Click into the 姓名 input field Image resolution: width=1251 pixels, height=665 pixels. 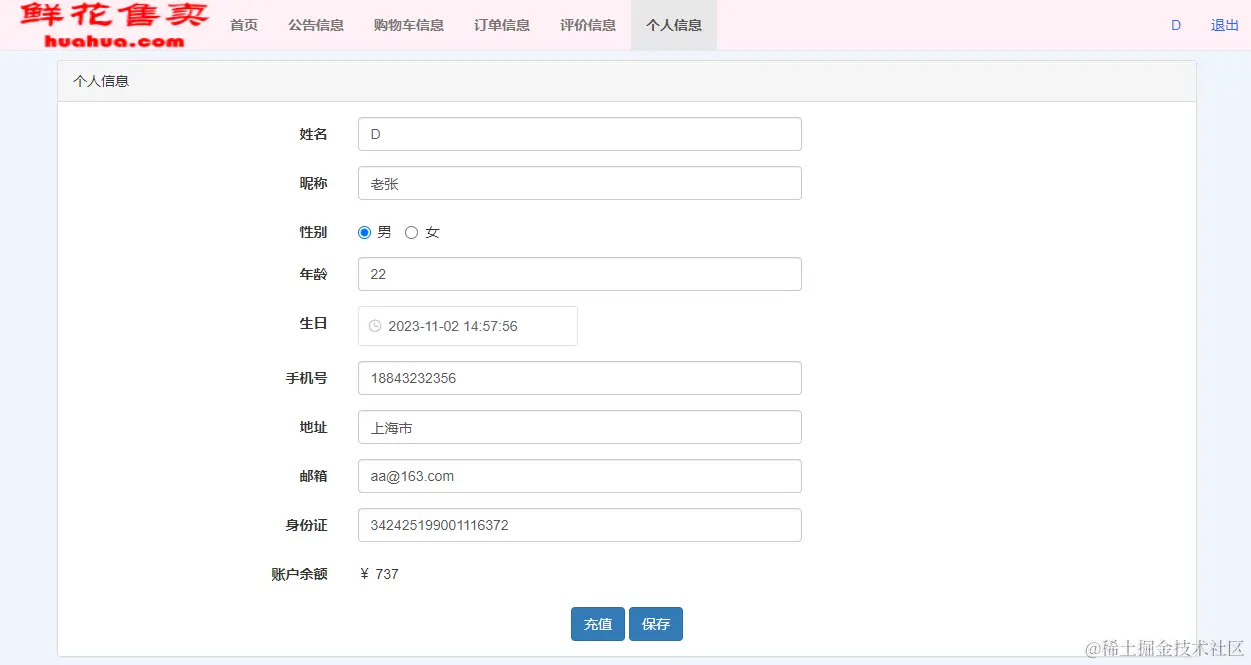580,134
